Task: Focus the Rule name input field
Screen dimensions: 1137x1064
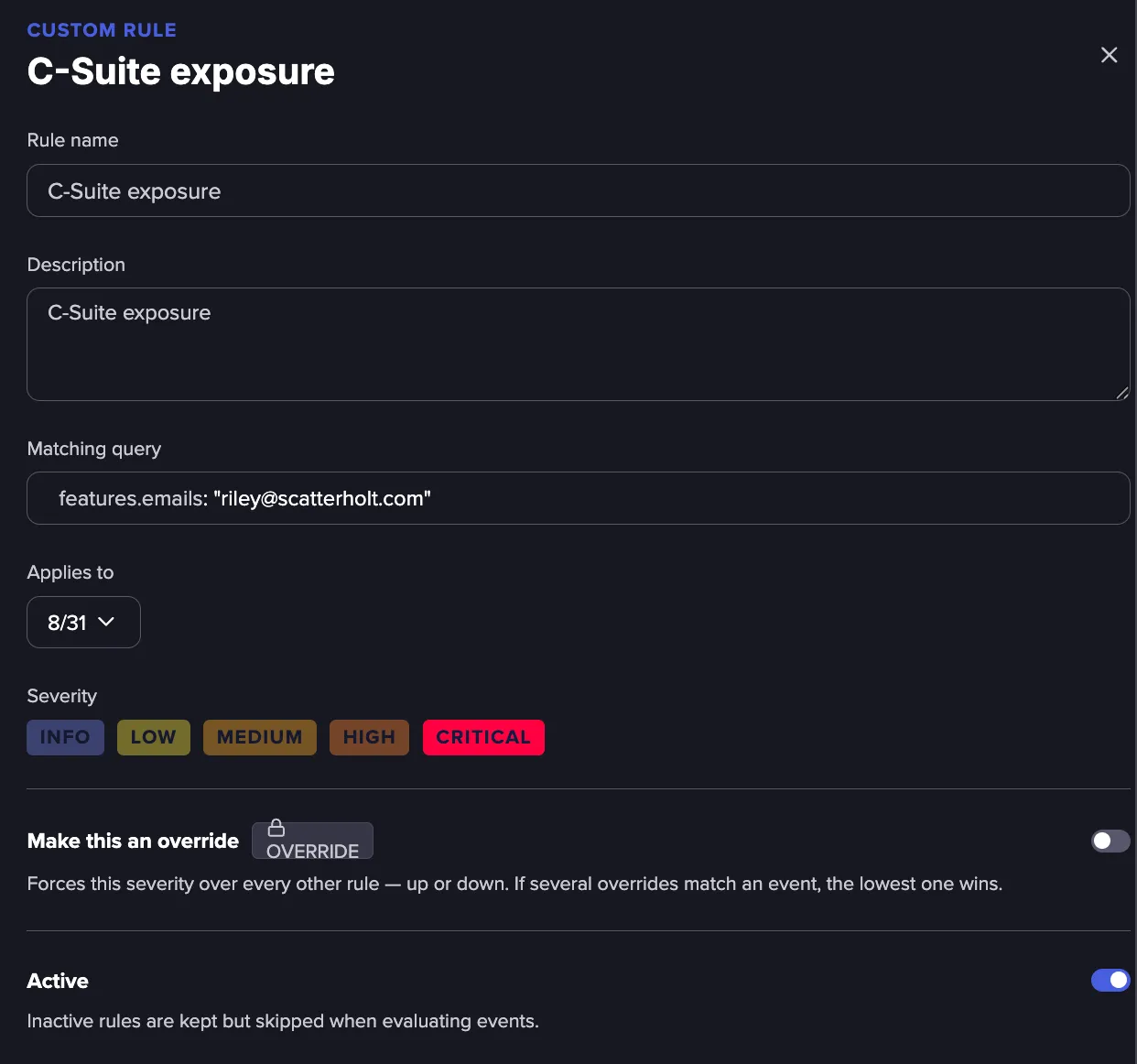Action: (x=579, y=190)
